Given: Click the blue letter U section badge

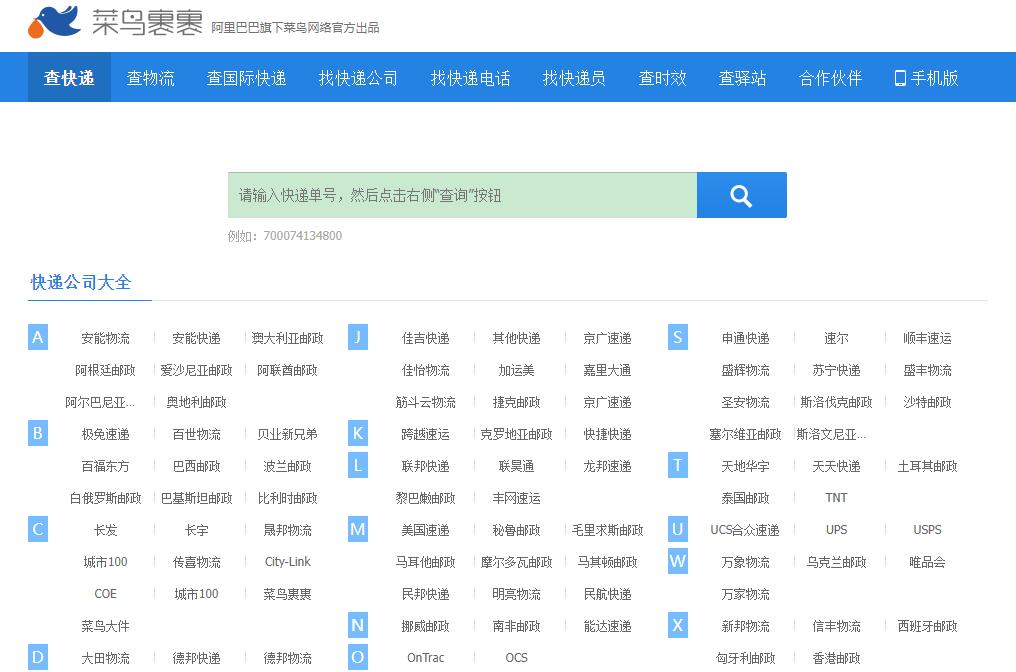Looking at the screenshot, I should (x=677, y=529).
